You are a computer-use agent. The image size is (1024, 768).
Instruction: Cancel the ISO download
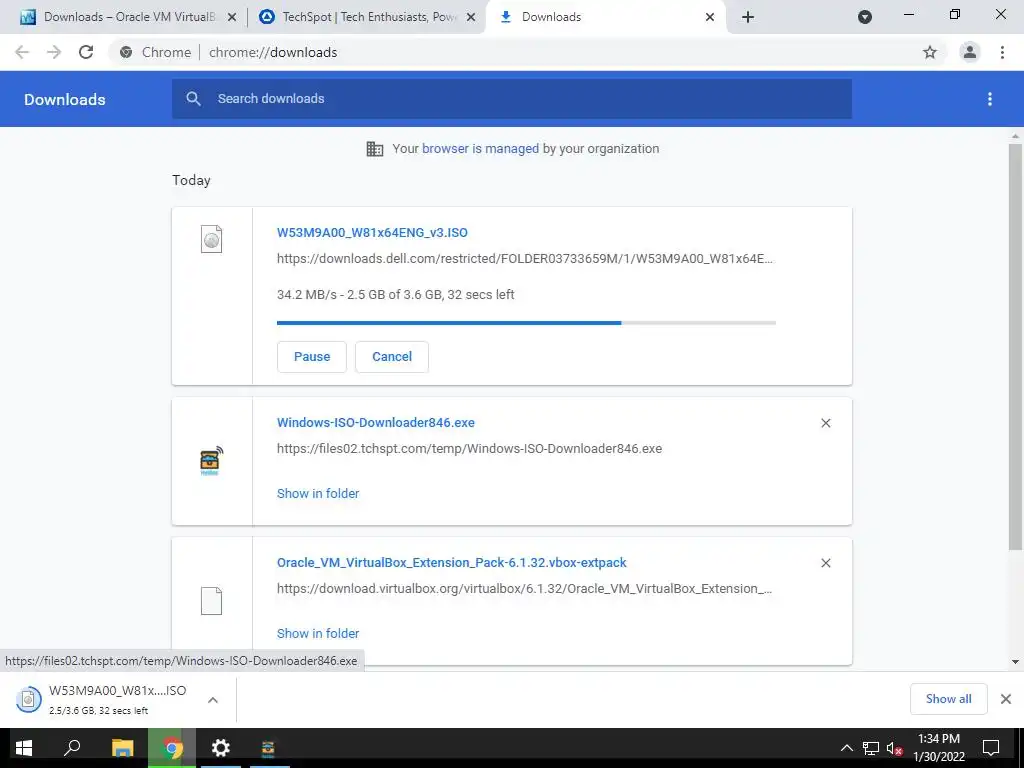pyautogui.click(x=392, y=357)
